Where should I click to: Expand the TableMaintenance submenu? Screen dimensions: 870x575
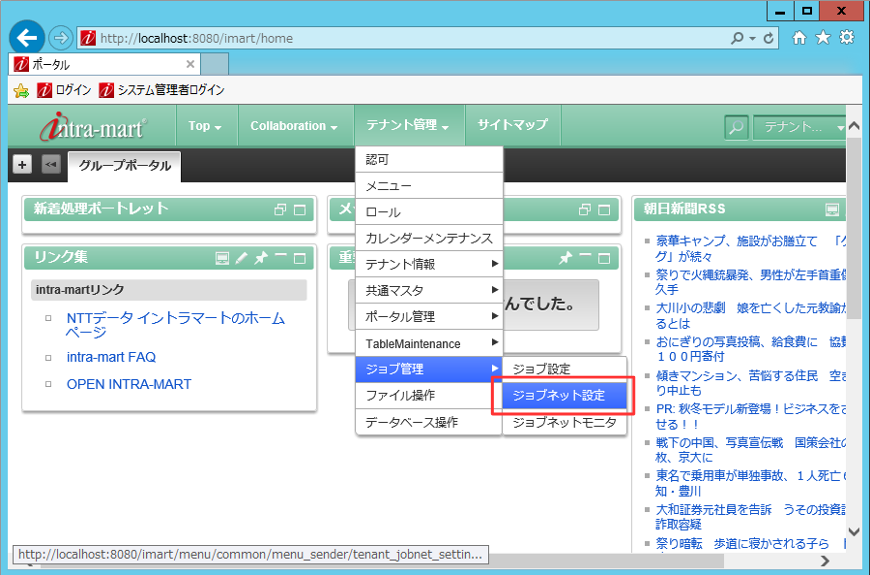click(429, 343)
